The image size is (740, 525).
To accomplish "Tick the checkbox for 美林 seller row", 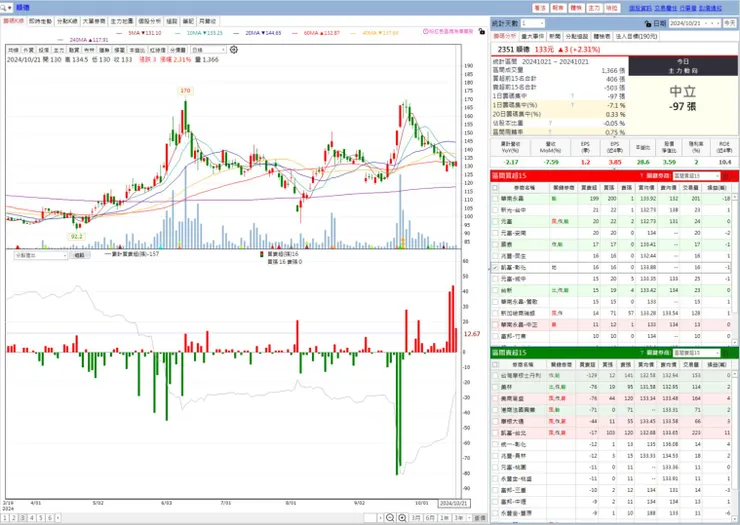I will coord(495,387).
